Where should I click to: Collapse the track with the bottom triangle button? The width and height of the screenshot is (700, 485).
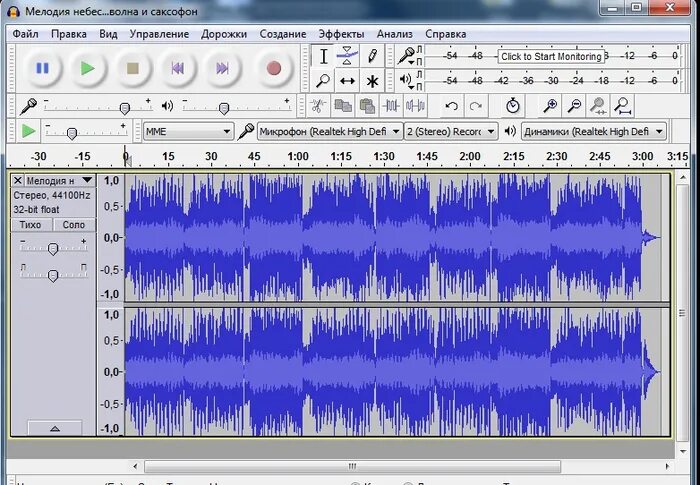click(55, 428)
